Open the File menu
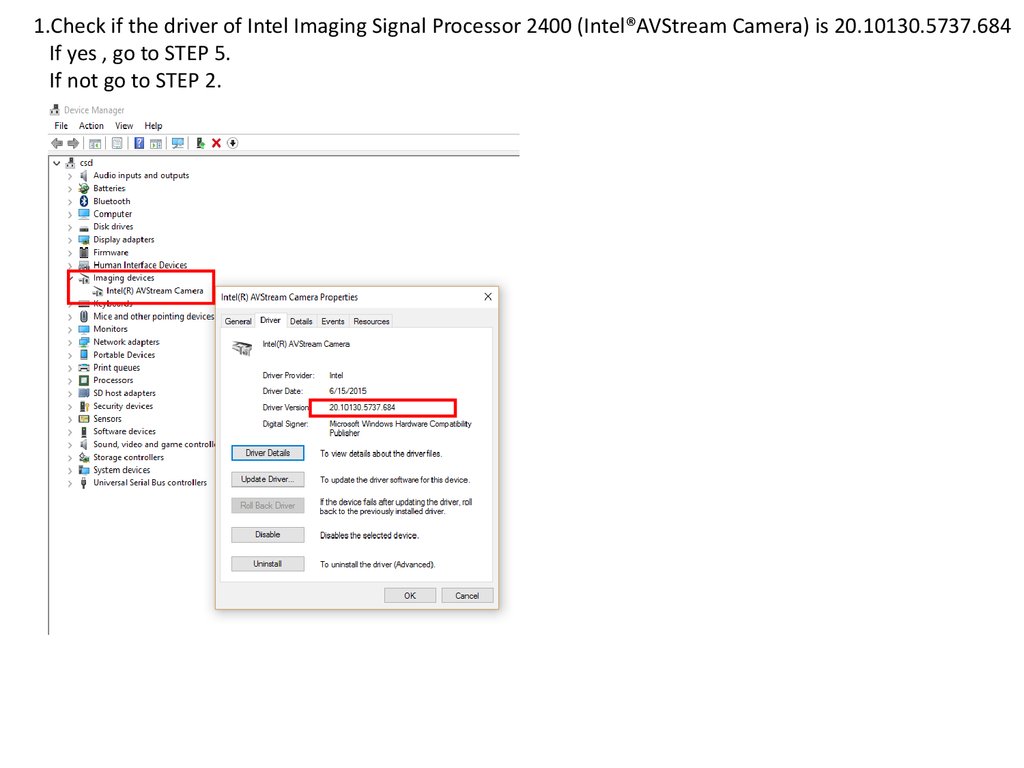 tap(61, 125)
